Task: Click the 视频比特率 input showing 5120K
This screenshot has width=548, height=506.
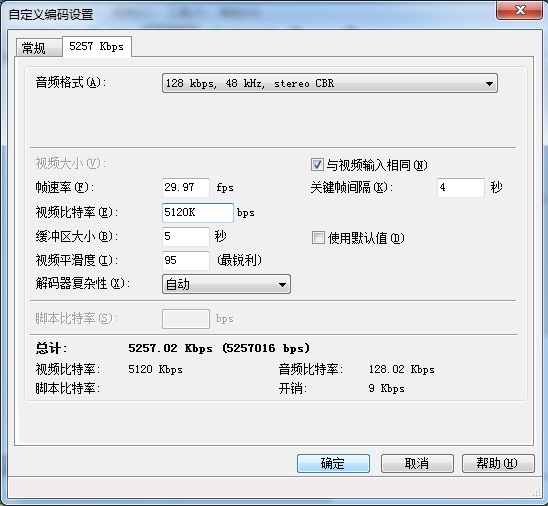Action: 198,212
